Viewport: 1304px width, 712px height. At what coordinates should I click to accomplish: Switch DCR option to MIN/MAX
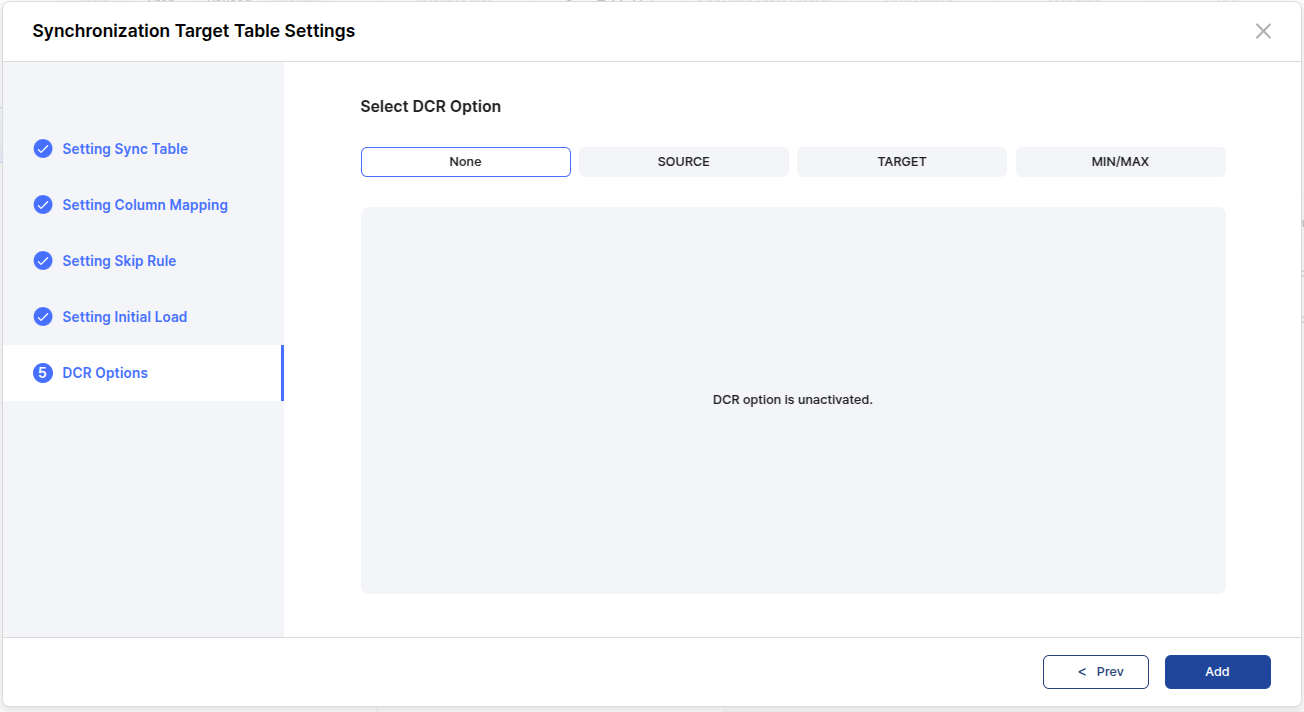tap(1120, 162)
